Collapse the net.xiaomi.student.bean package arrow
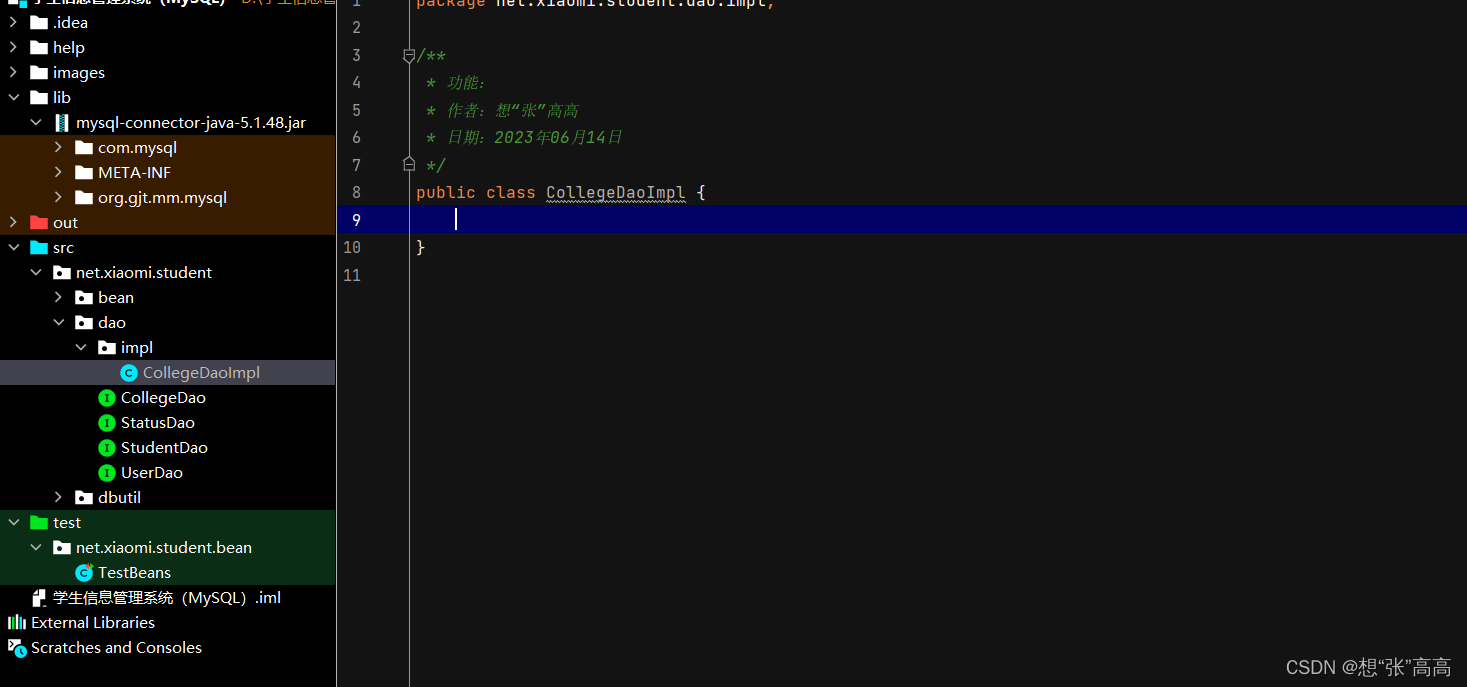The image size is (1467, 687). [x=36, y=547]
